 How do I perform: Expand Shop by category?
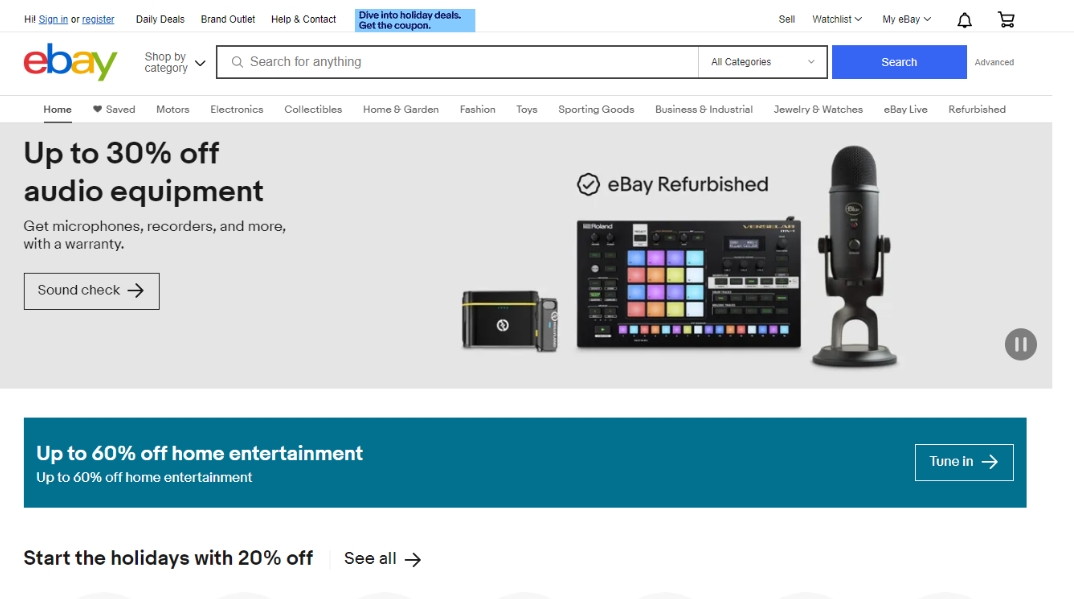point(172,62)
